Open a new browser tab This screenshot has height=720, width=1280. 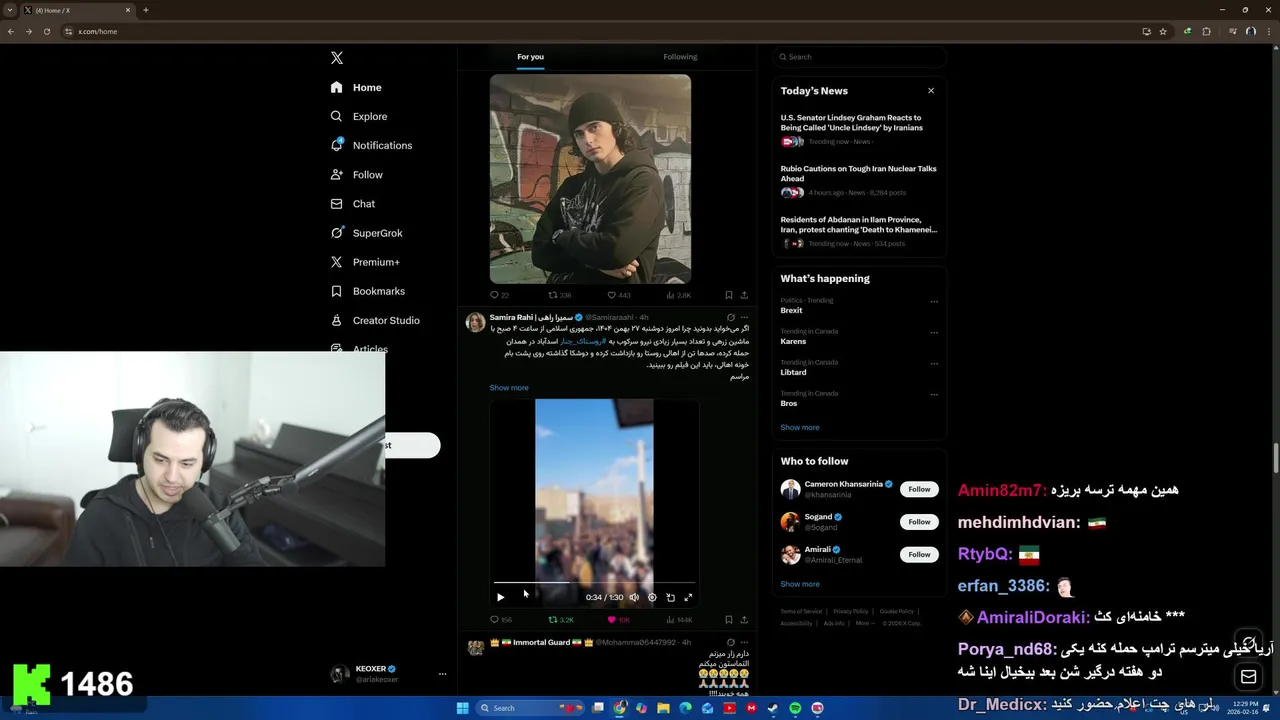(x=146, y=10)
